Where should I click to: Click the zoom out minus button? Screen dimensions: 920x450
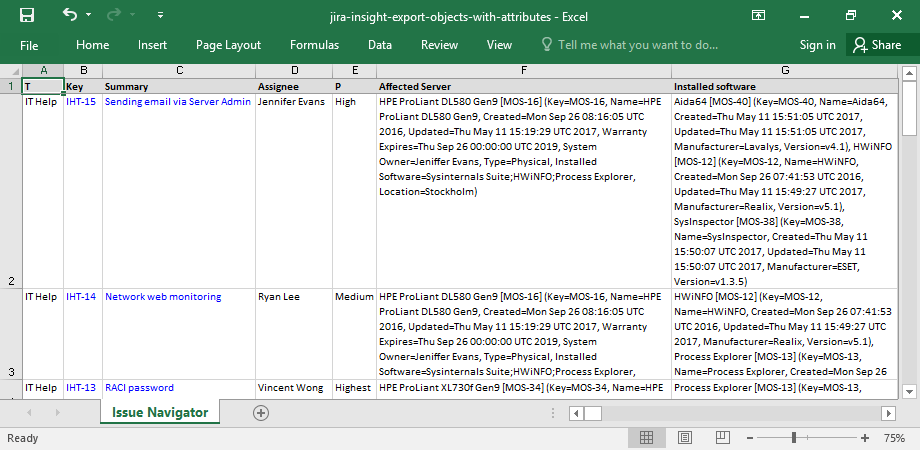[750, 438]
